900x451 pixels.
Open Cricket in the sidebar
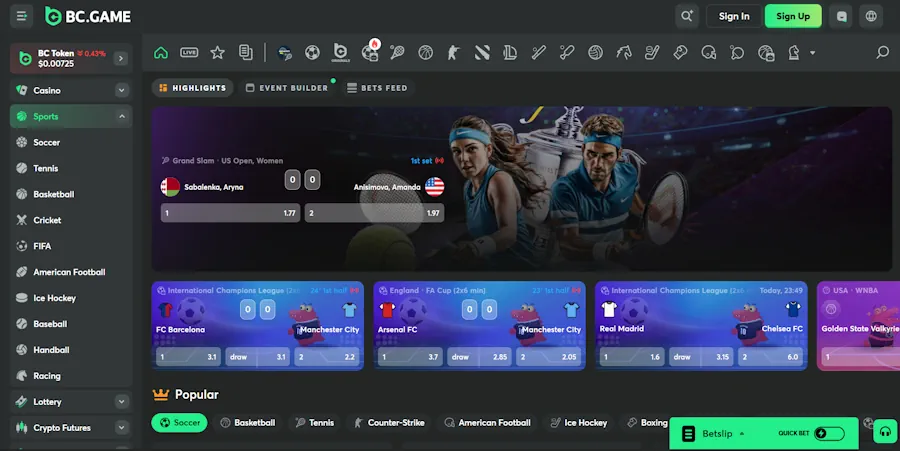(x=71, y=220)
